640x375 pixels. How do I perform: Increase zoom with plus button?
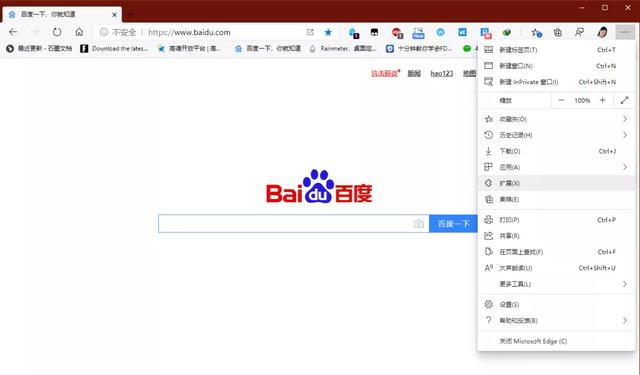602,100
